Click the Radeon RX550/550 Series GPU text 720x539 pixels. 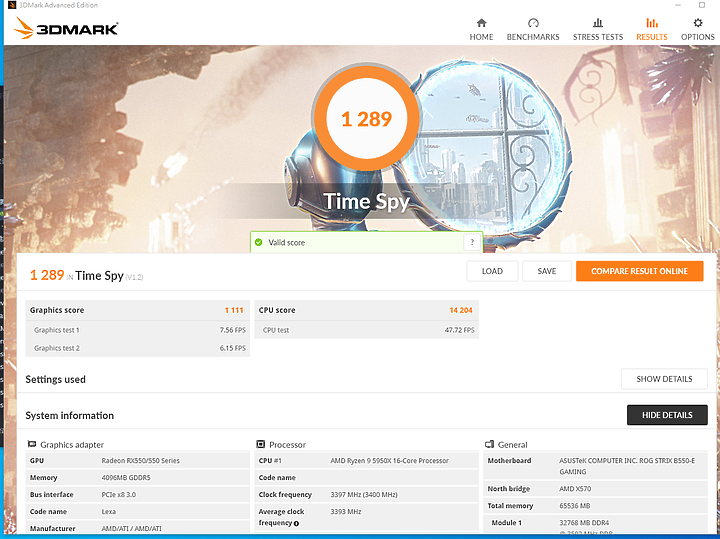pyautogui.click(x=141, y=460)
